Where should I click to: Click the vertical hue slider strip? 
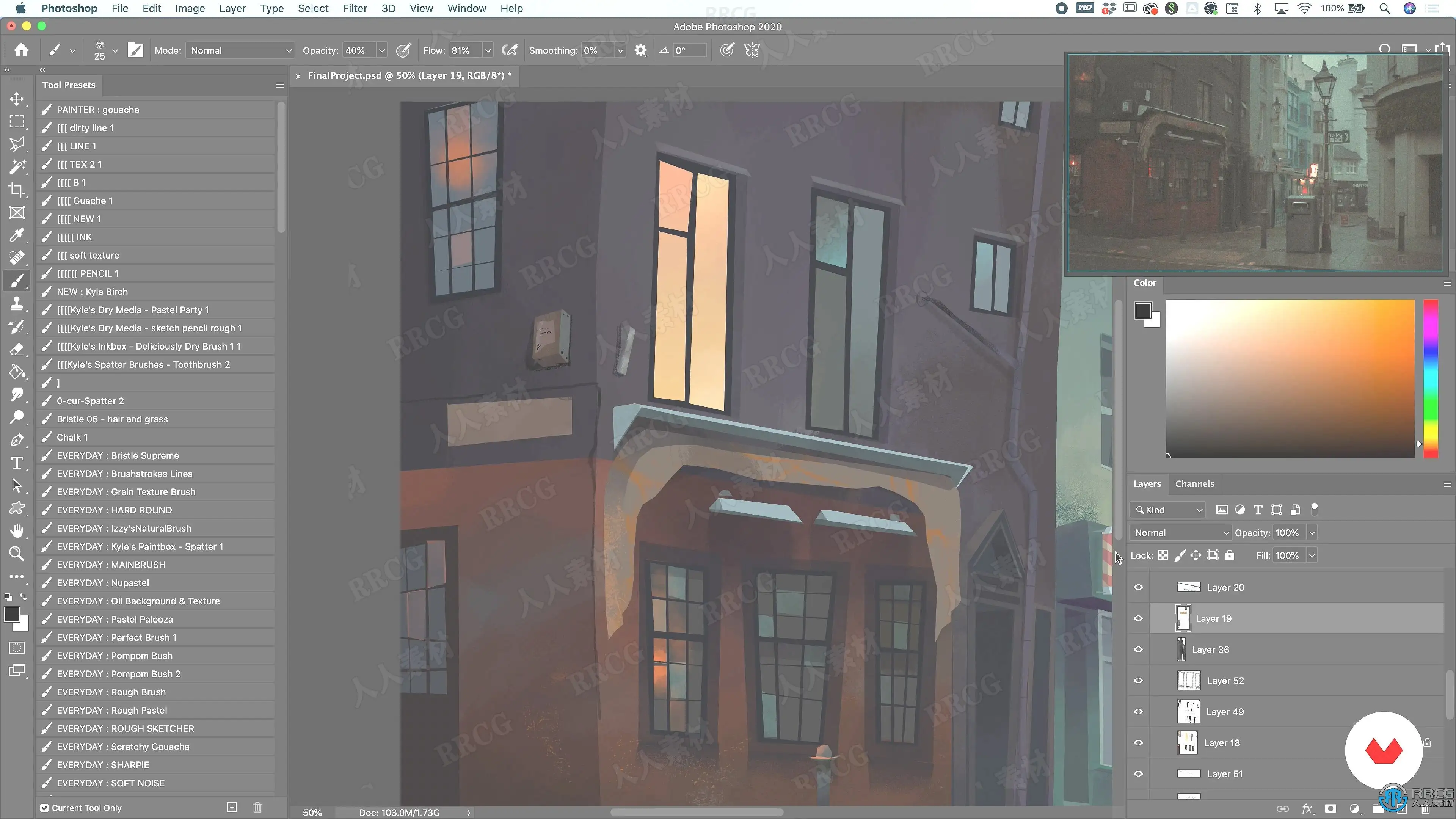click(x=1430, y=379)
